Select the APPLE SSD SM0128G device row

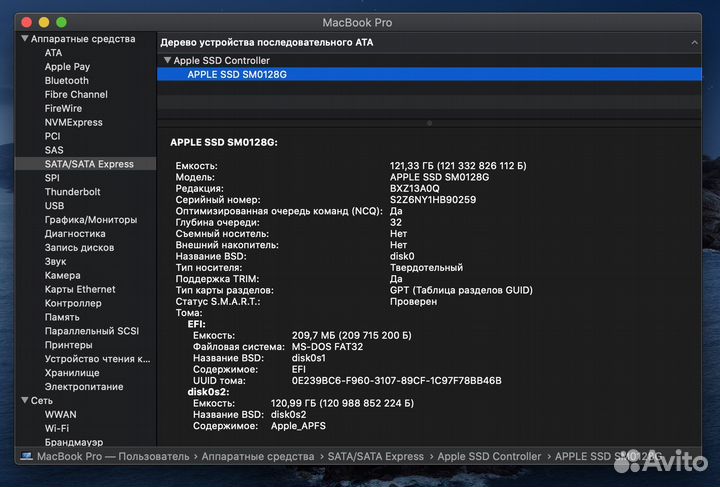click(237, 74)
